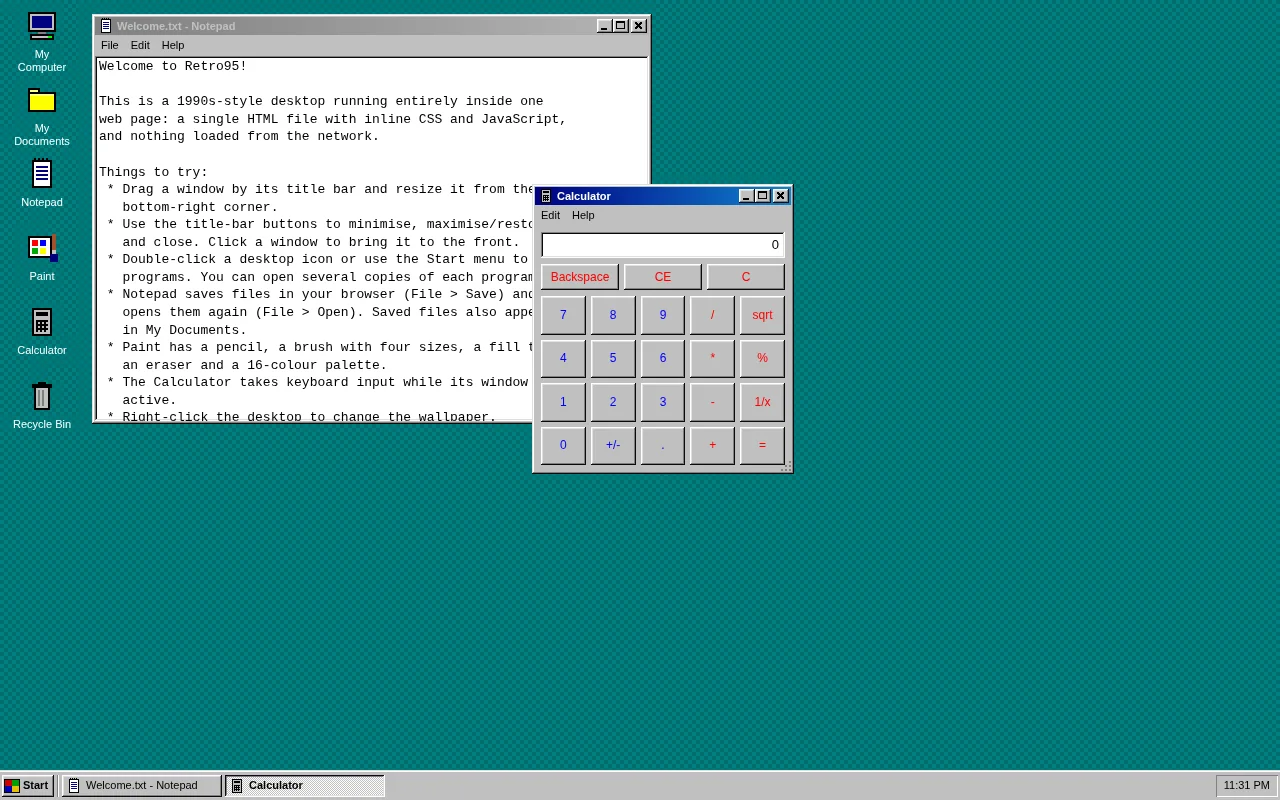Image resolution: width=1280 pixels, height=800 pixels.
Task: Select the My Documents folder icon
Action: click(42, 117)
